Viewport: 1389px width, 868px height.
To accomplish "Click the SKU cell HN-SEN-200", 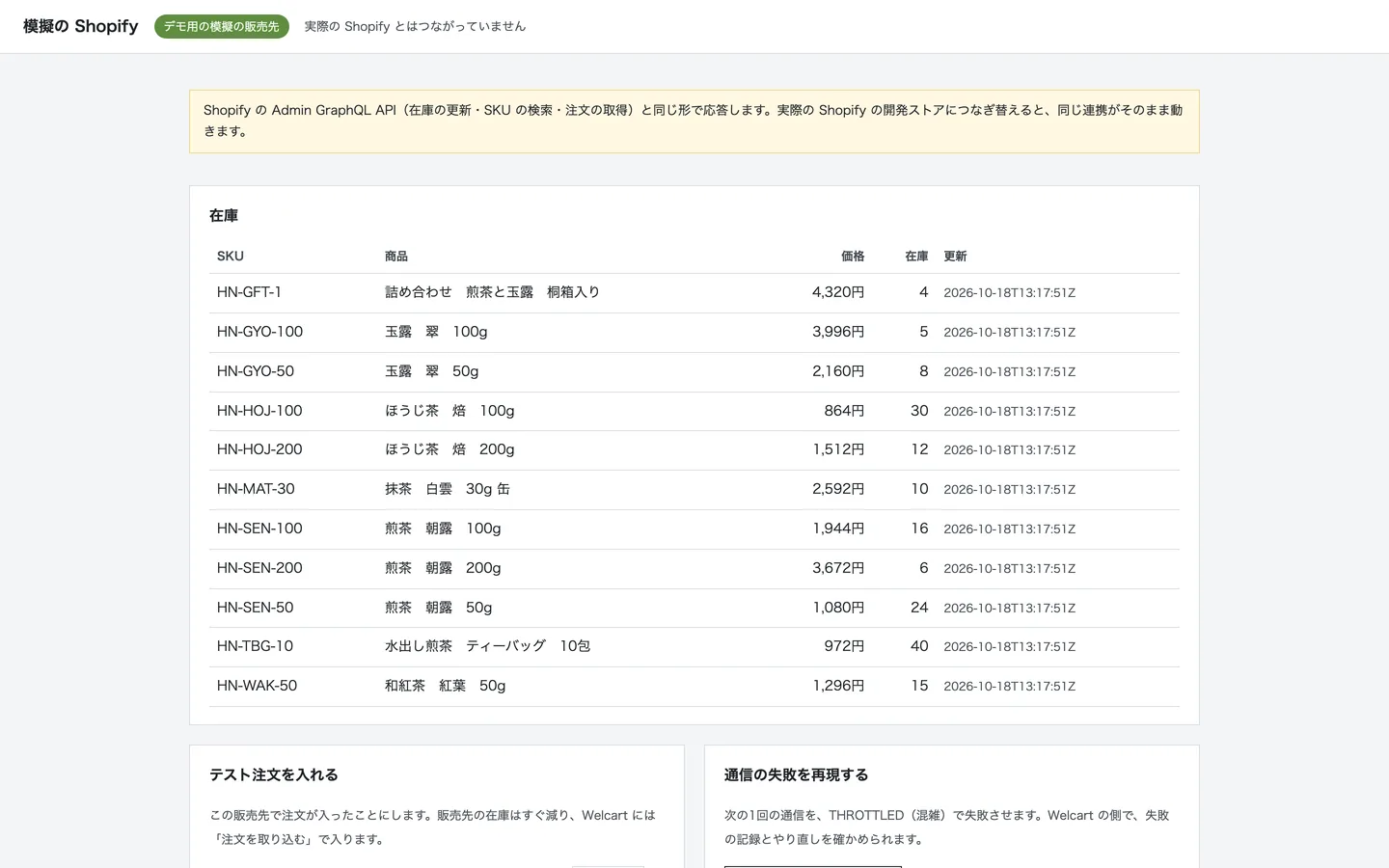I will click(x=259, y=568).
